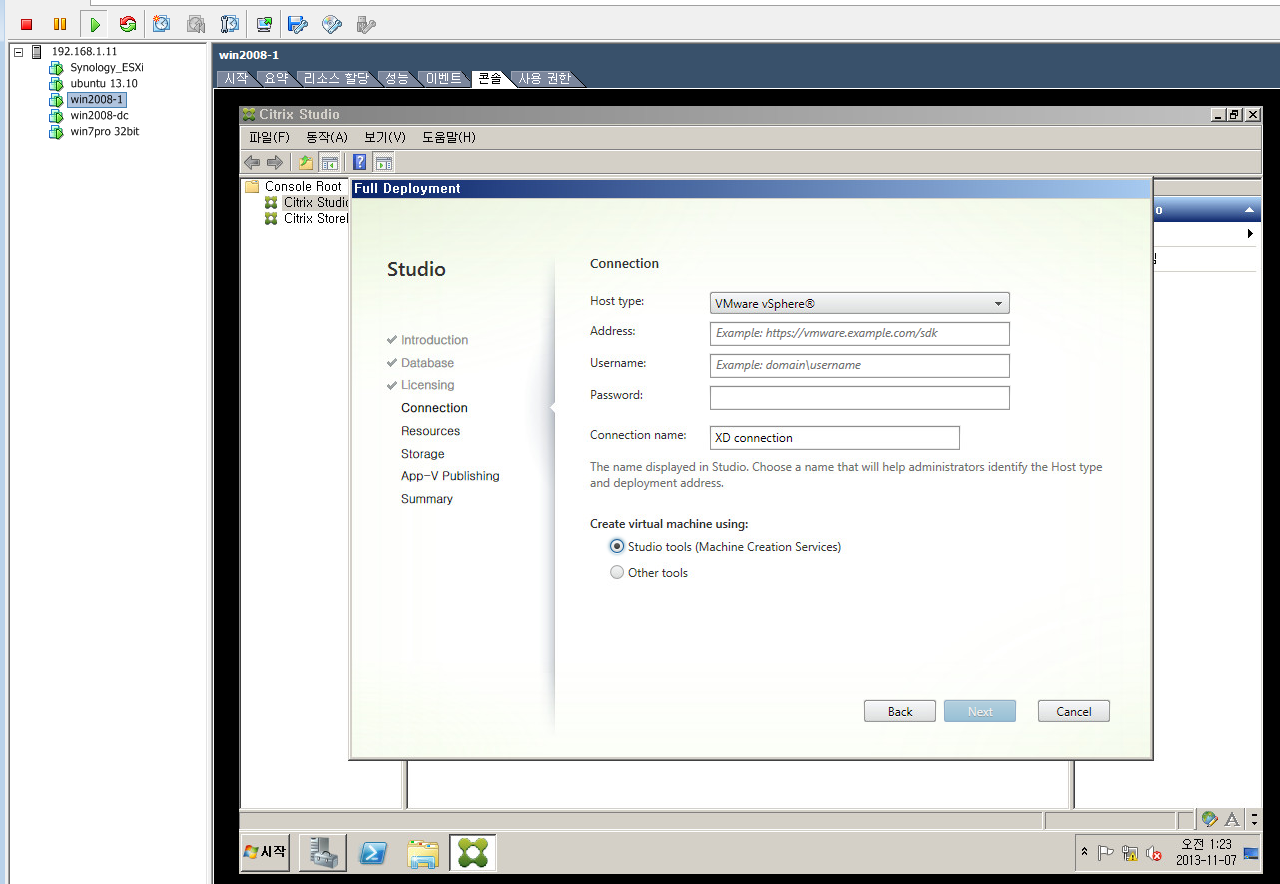Click the revert to snapshot toolbar icon

196,24
